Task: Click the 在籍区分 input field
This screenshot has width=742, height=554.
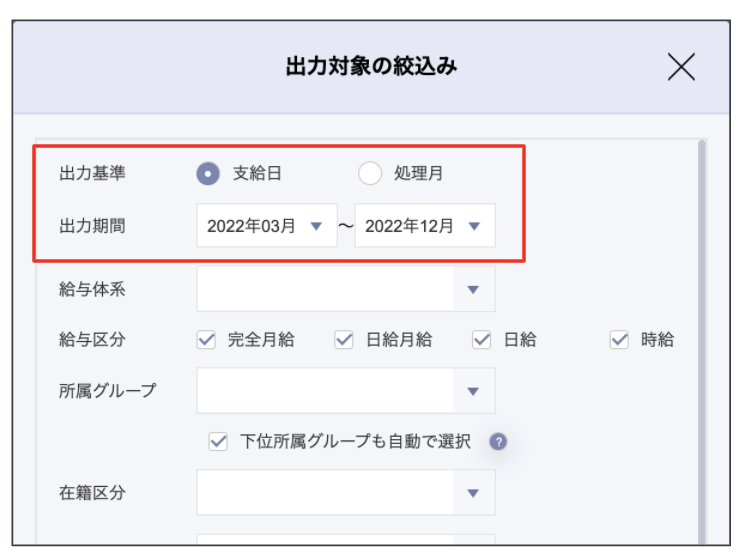Action: [325, 493]
